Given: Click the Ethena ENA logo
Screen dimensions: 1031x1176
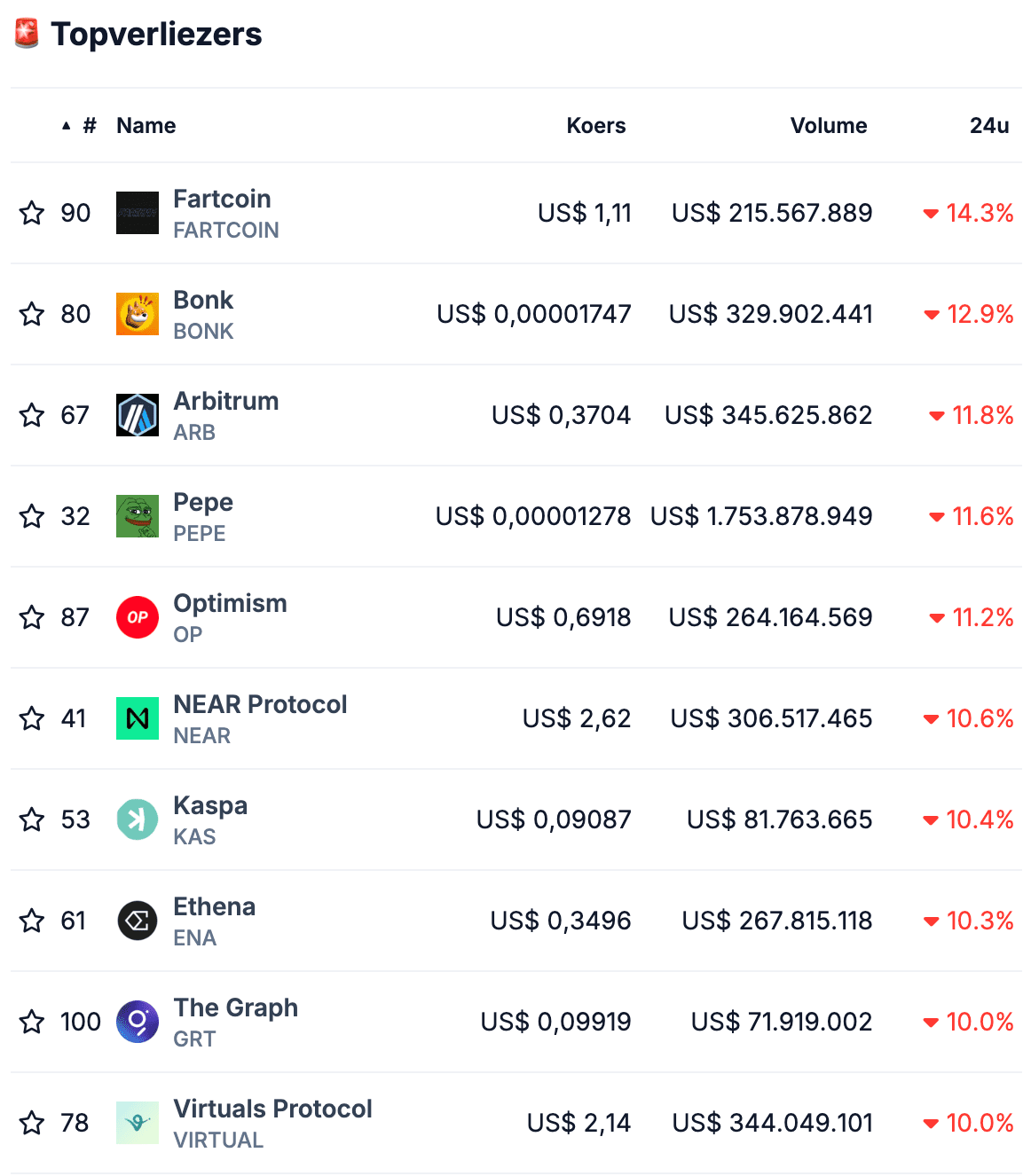Looking at the screenshot, I should (138, 921).
